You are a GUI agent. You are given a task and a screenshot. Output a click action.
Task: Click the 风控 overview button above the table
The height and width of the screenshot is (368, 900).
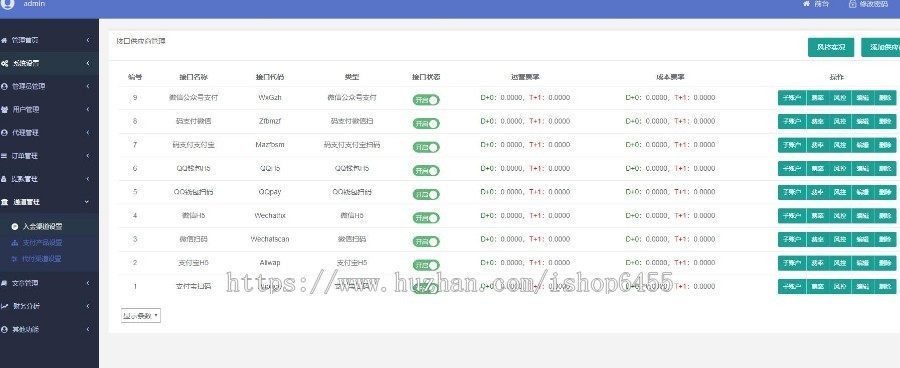point(831,47)
